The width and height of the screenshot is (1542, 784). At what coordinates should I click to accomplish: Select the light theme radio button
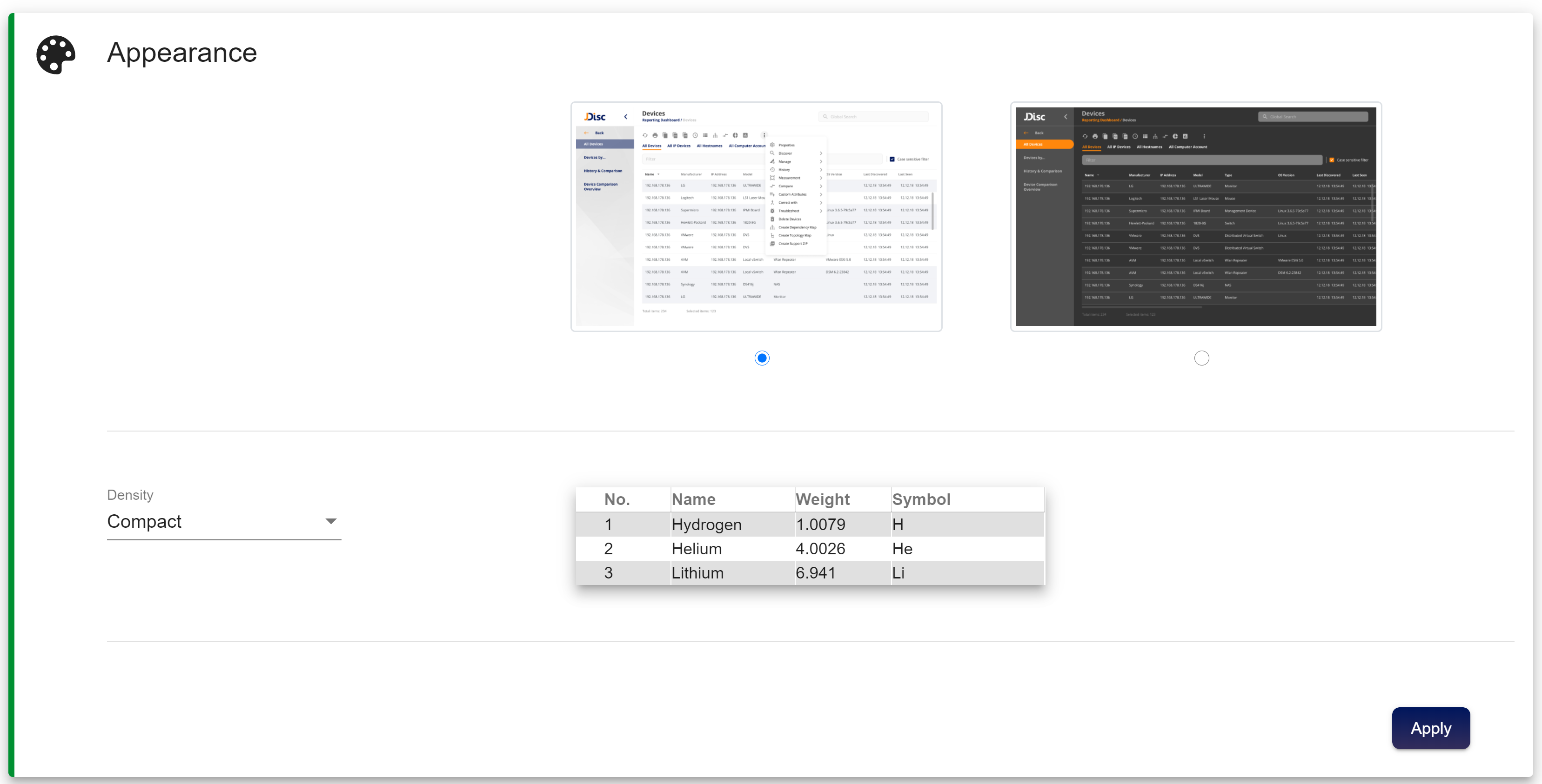click(761, 358)
